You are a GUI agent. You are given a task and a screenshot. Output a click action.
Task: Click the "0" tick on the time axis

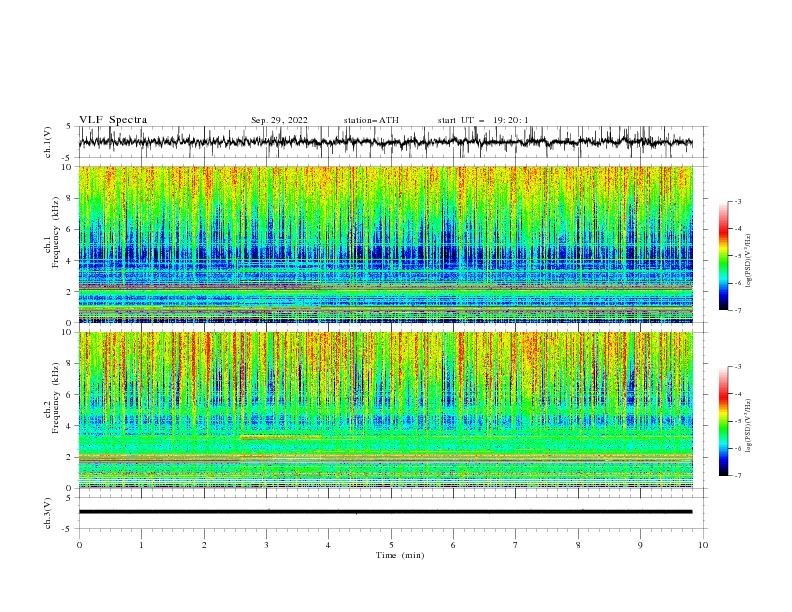tap(79, 545)
